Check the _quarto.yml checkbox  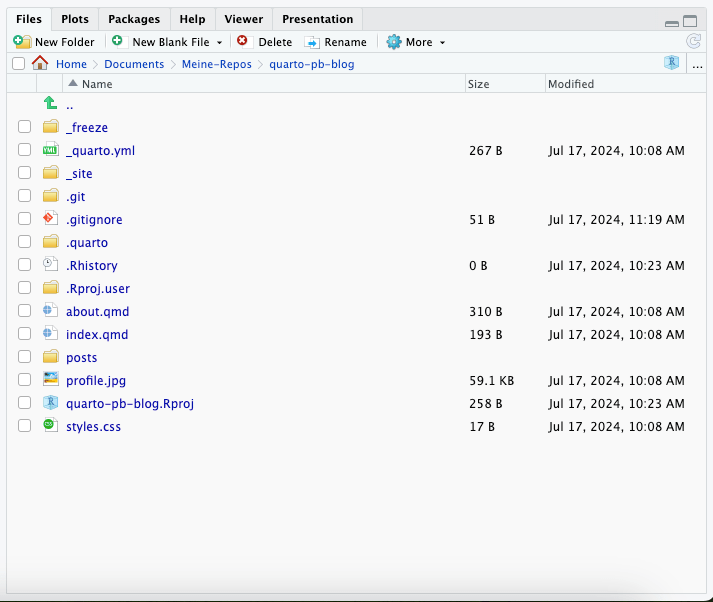click(25, 150)
